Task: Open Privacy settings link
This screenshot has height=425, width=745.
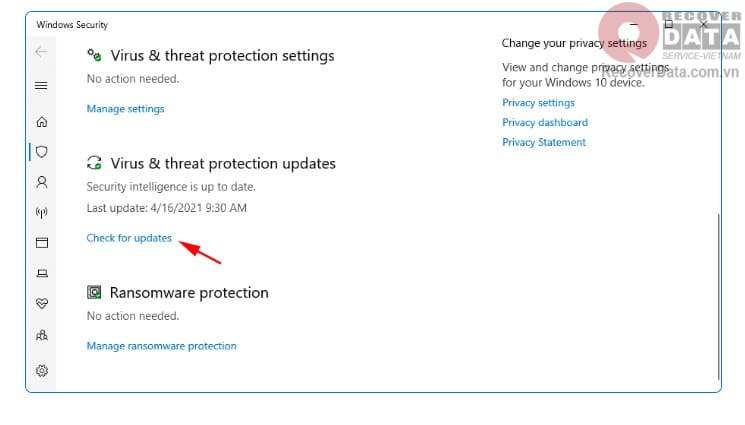Action: click(538, 103)
